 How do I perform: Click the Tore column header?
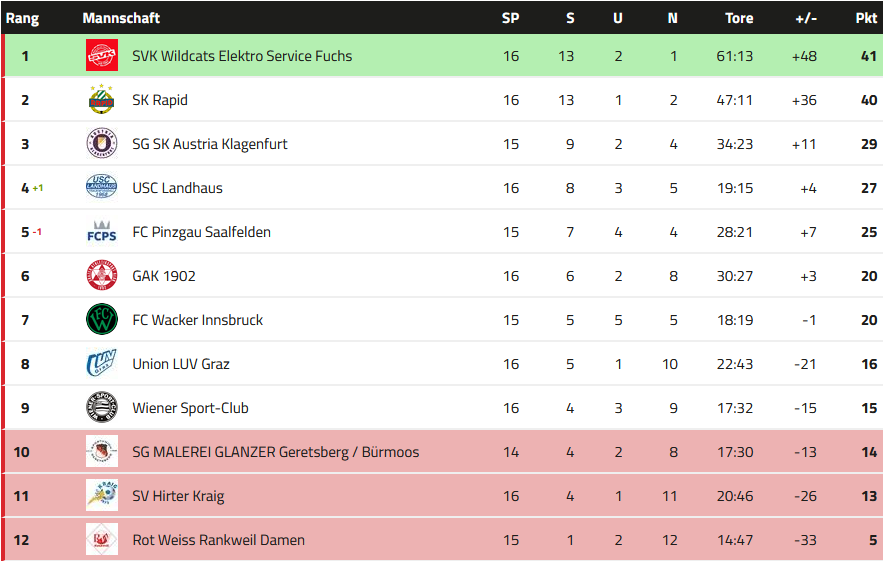pyautogui.click(x=739, y=18)
